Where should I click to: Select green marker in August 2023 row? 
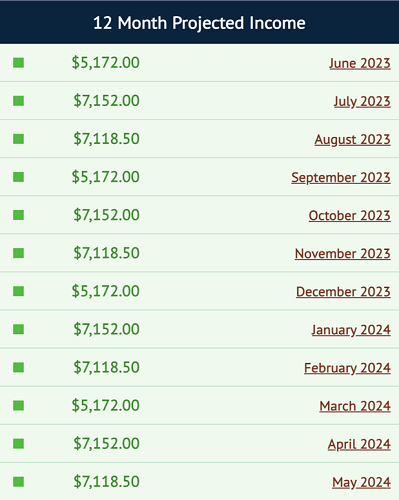tap(18, 139)
